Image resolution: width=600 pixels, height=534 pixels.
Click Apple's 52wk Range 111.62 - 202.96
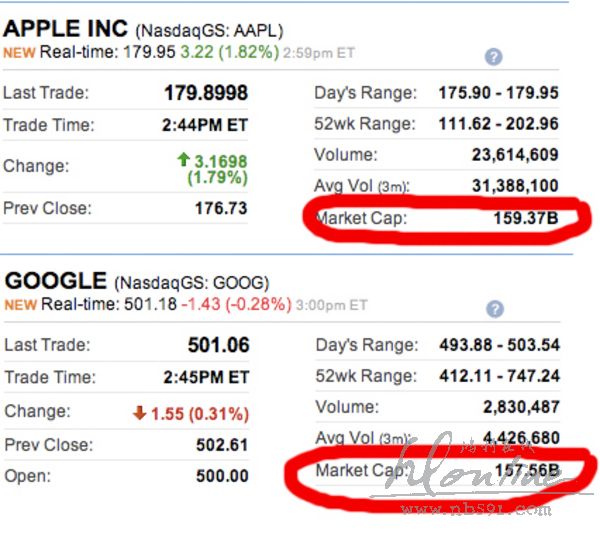499,124
